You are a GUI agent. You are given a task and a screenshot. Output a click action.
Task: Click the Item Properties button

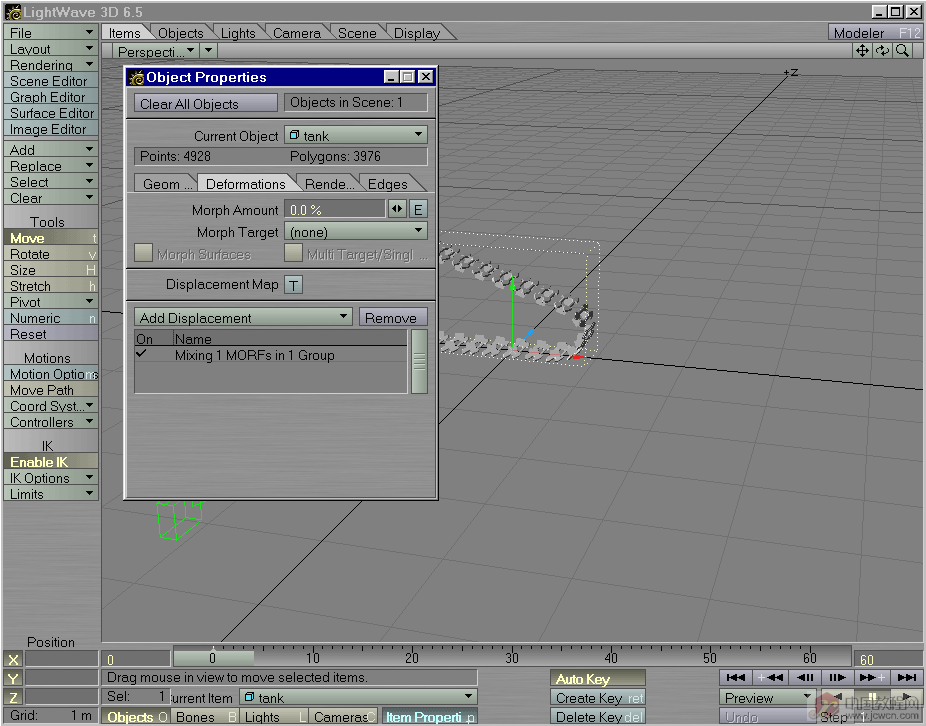429,717
